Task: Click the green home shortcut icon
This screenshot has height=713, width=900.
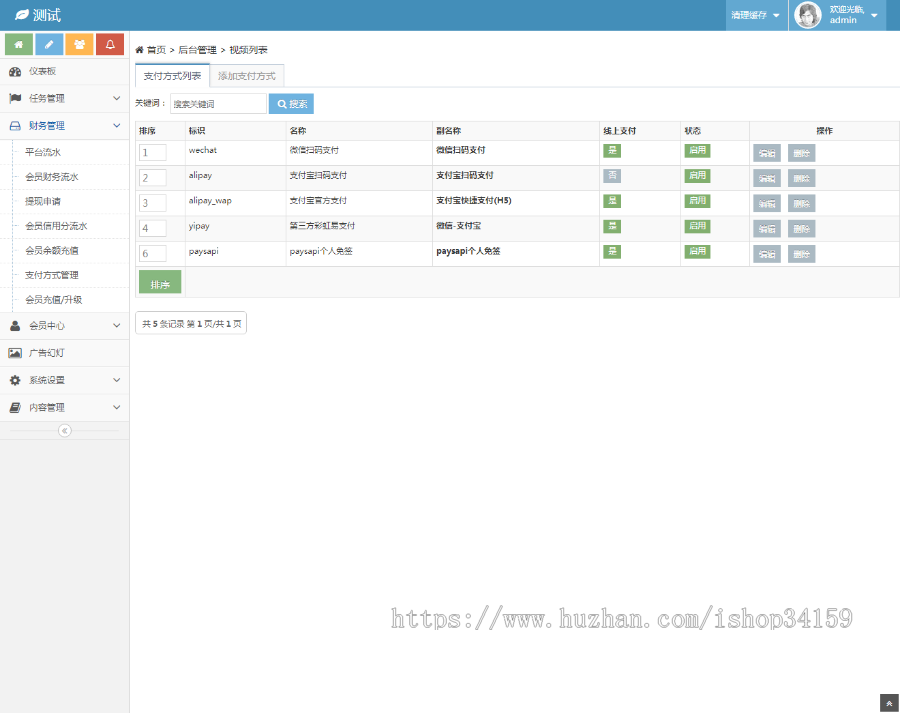Action: [19, 45]
